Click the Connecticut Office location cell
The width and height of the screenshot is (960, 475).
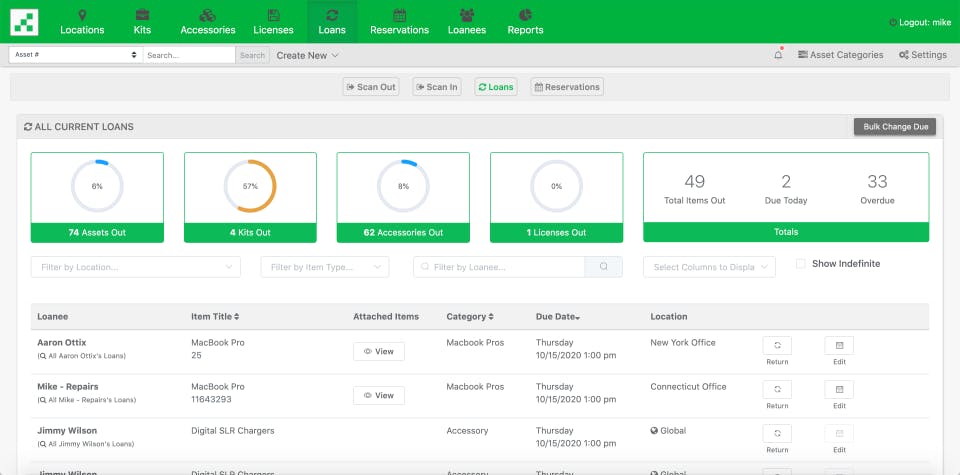(x=688, y=387)
